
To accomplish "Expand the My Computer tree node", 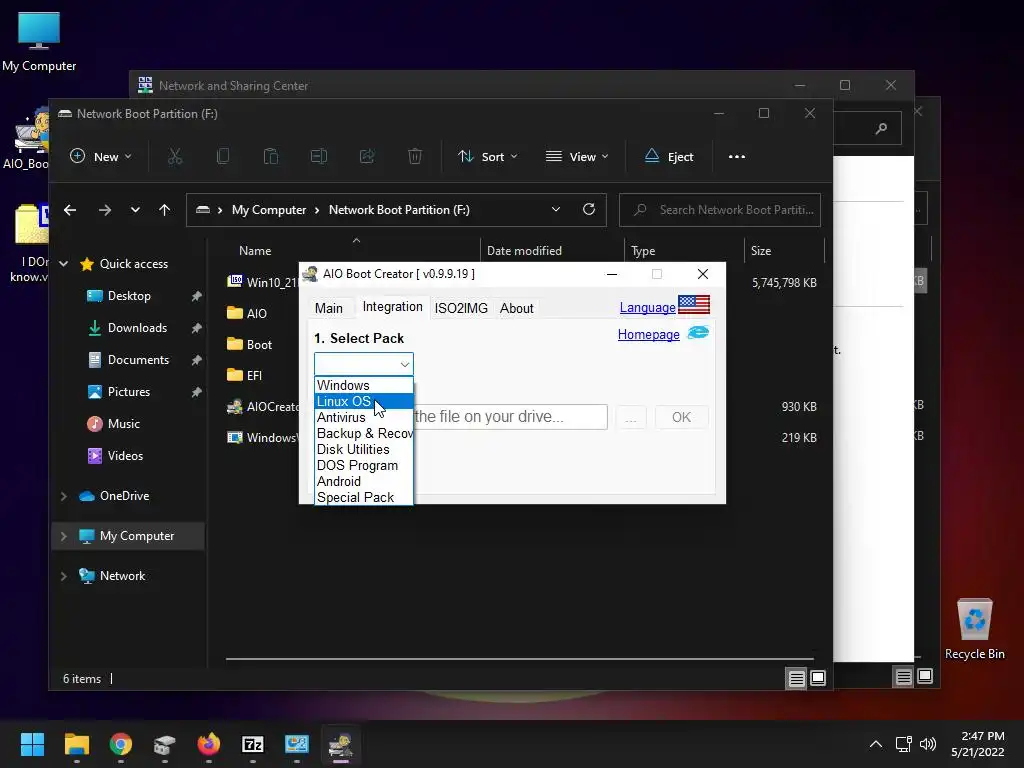I will click(x=63, y=536).
